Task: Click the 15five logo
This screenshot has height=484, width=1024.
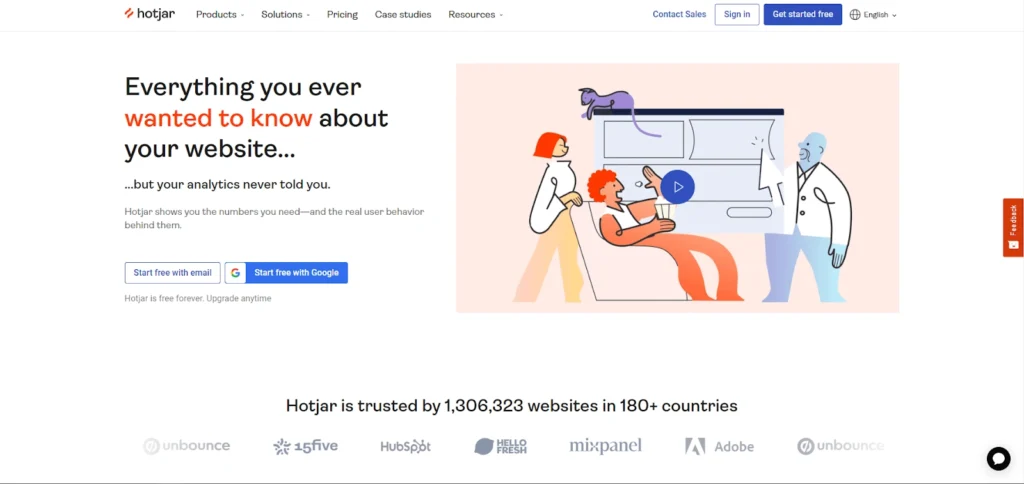Action: [x=306, y=446]
